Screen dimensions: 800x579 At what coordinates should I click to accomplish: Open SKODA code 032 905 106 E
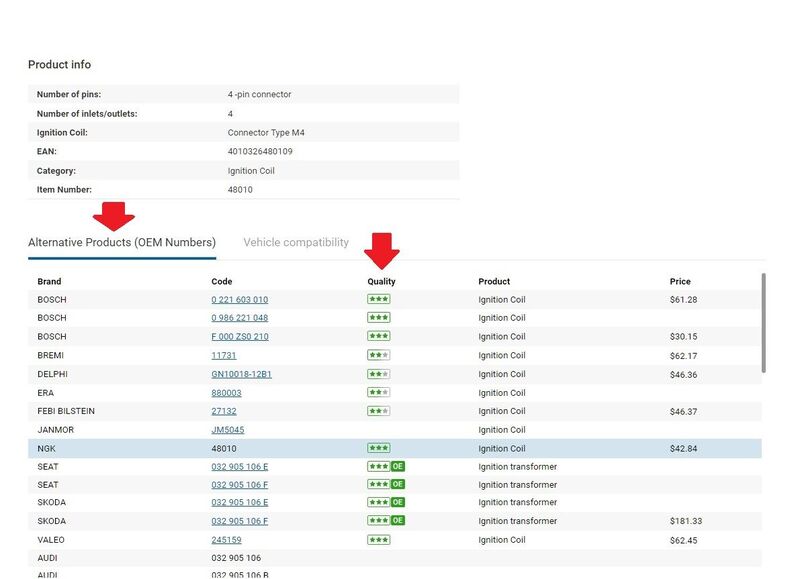240,502
